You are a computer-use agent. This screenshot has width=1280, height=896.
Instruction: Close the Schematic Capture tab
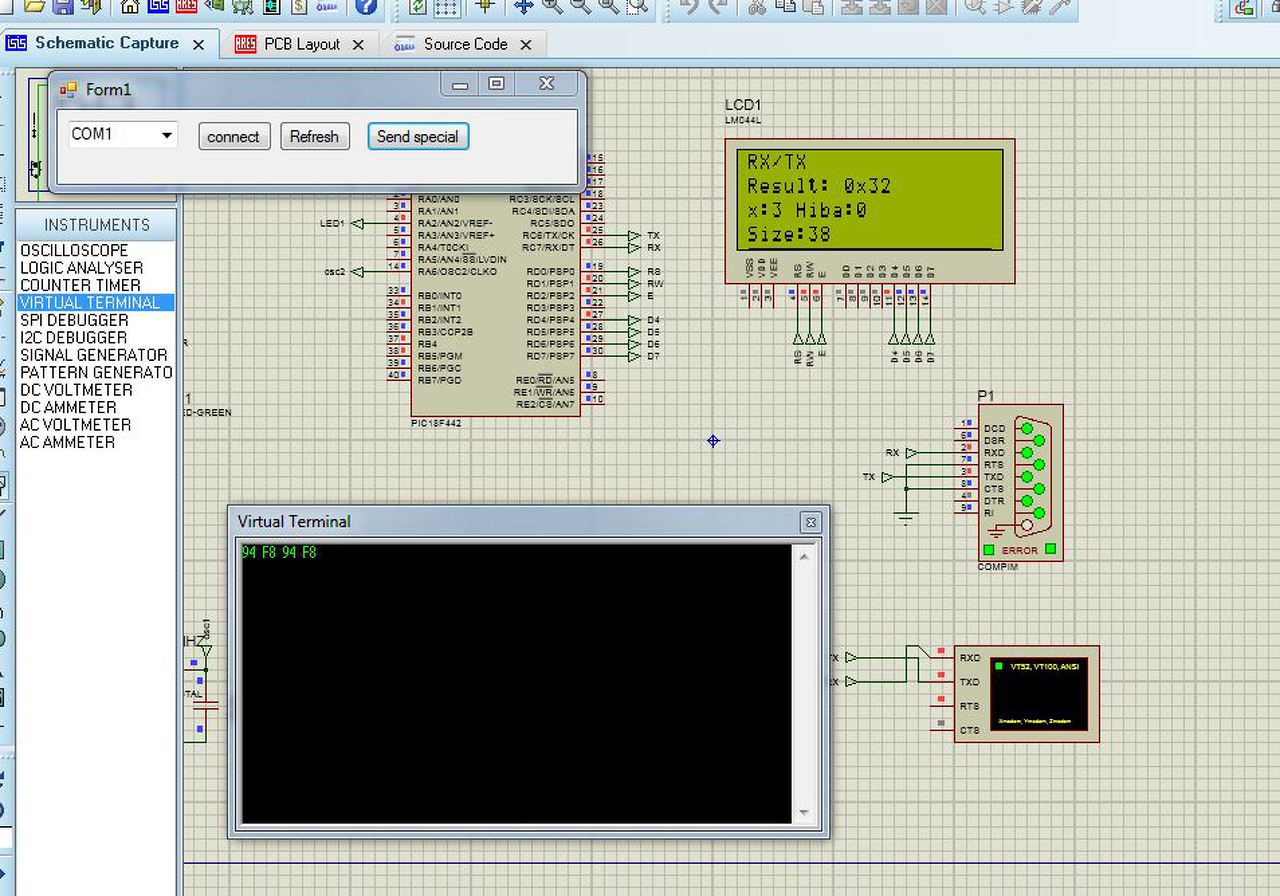point(198,45)
